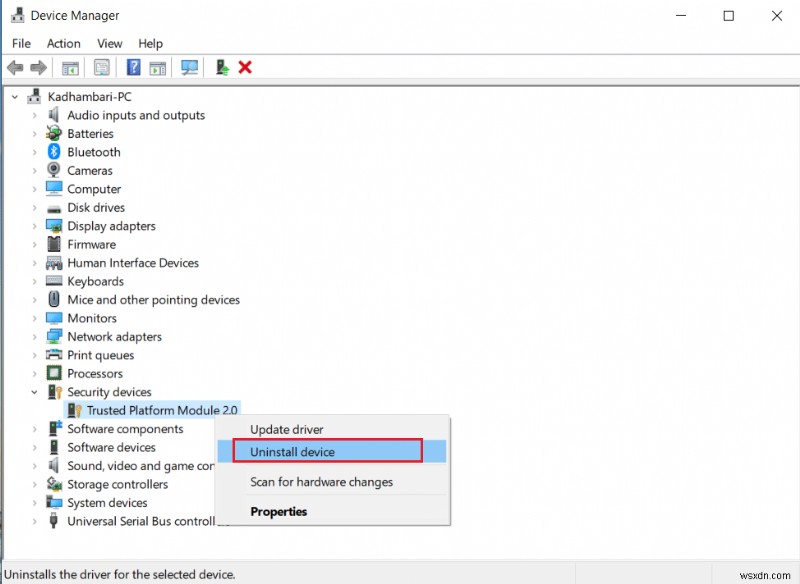This screenshot has width=800, height=584.
Task: Click the Firmware chip icon
Action: point(54,244)
